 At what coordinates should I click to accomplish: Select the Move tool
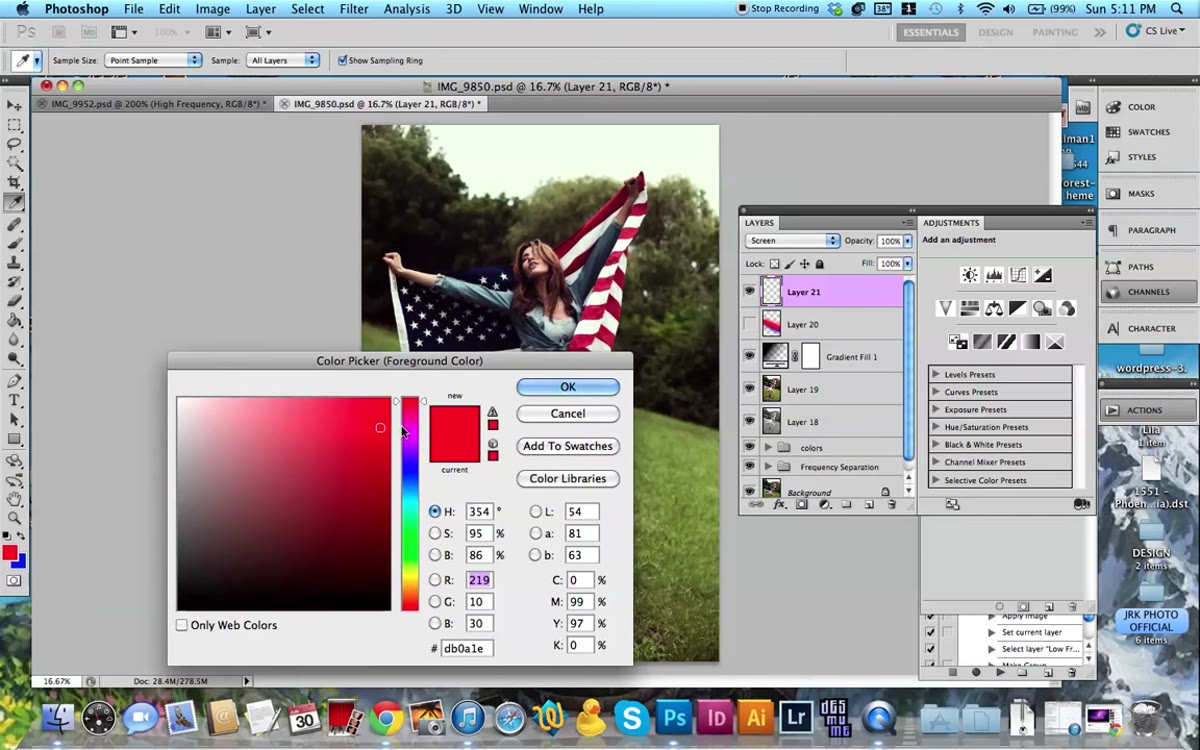tap(14, 105)
